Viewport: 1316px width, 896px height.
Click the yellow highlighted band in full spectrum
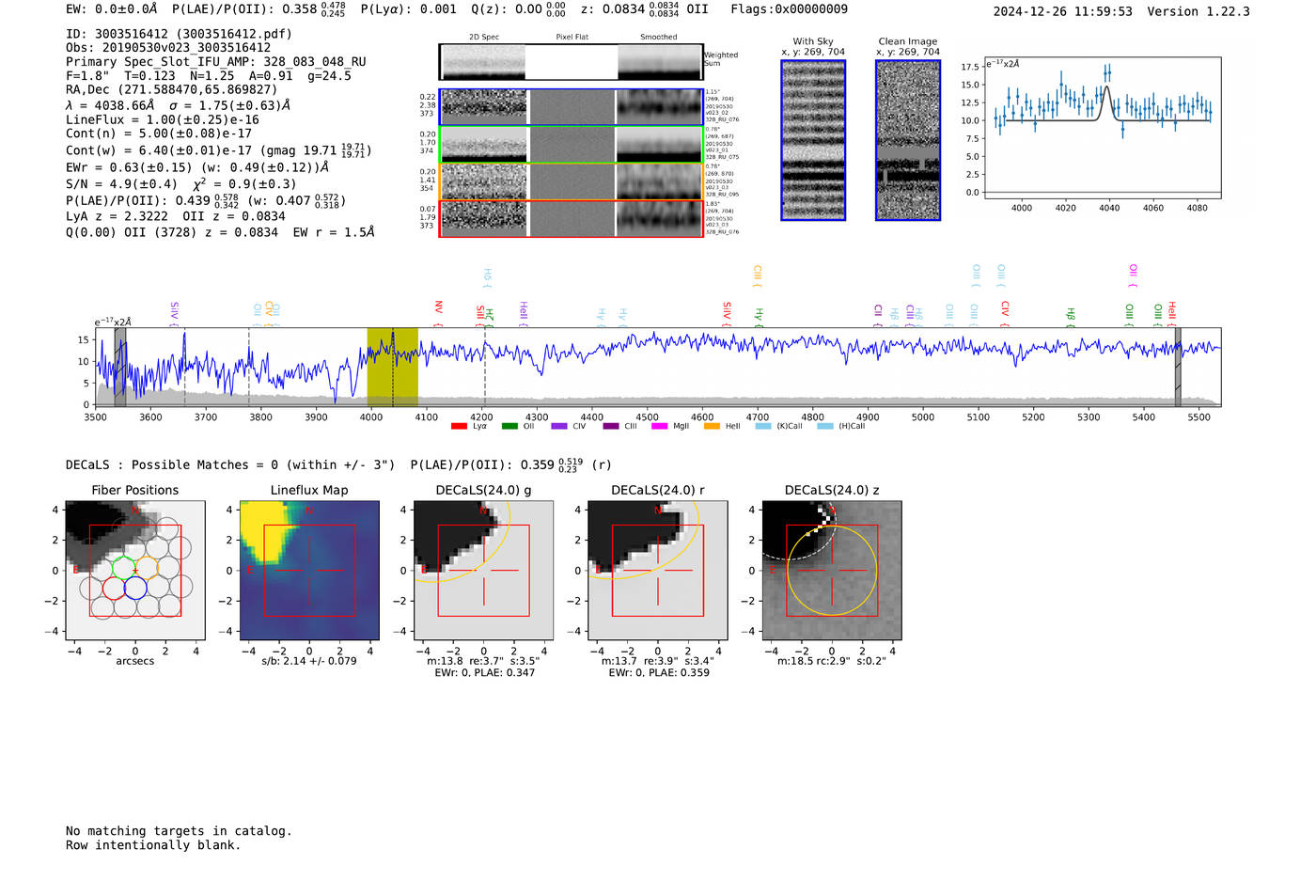click(x=392, y=367)
